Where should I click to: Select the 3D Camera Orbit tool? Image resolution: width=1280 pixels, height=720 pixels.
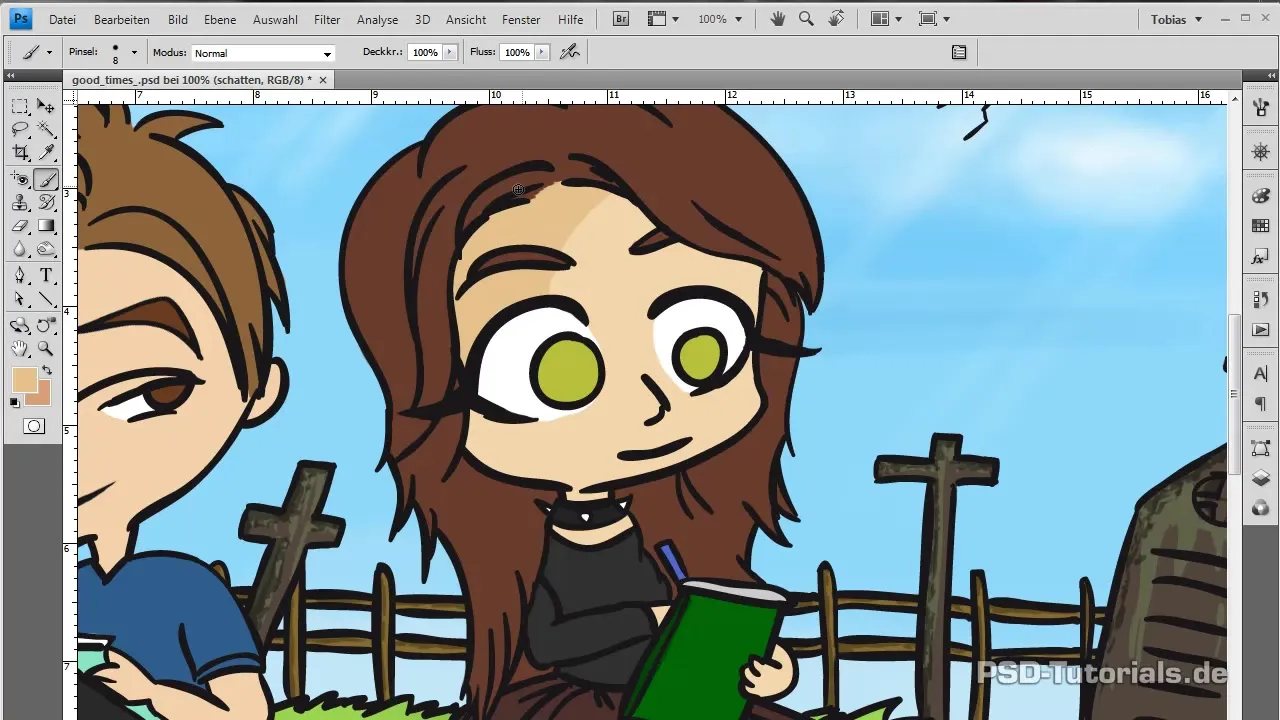click(x=46, y=325)
